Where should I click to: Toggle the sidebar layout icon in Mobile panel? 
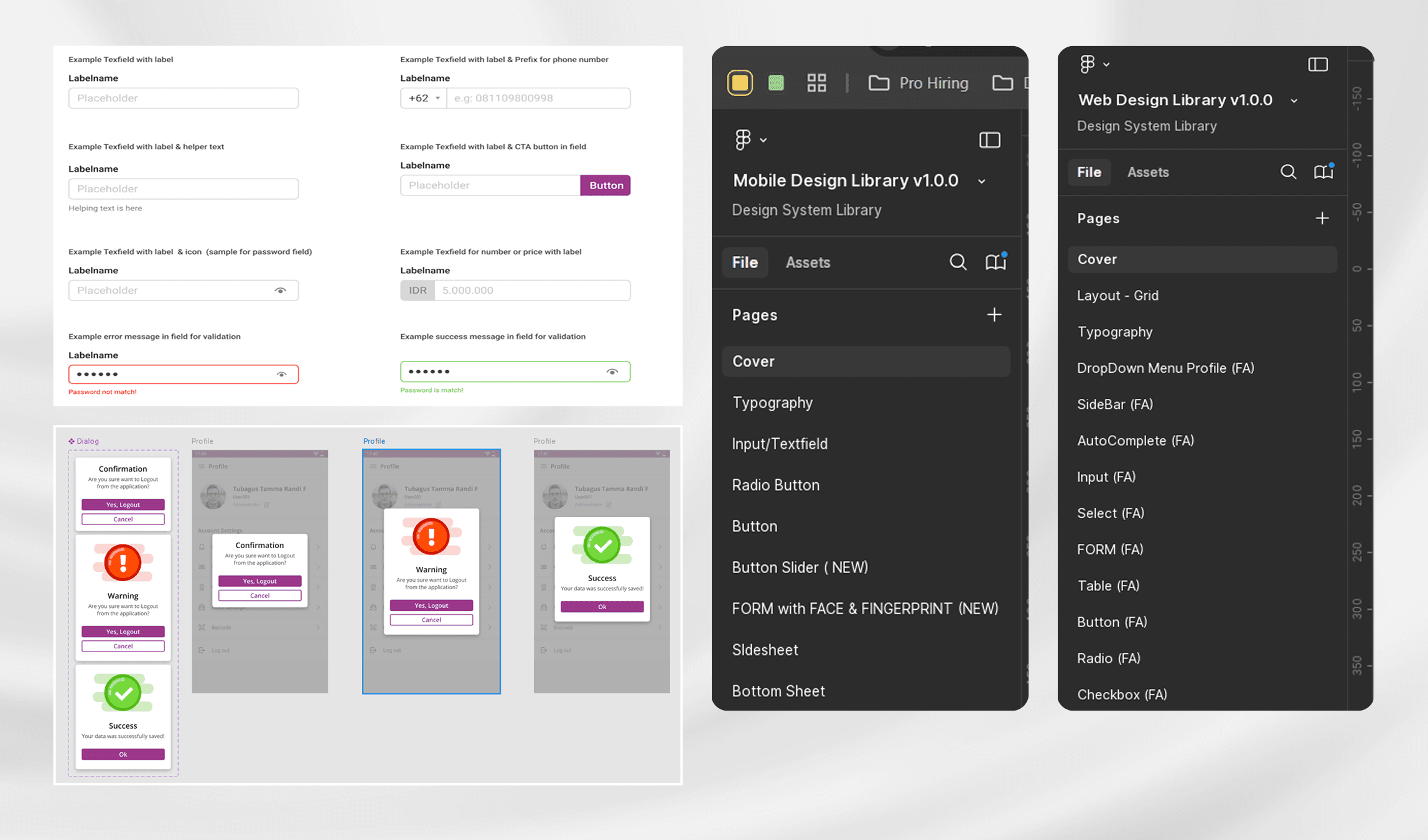click(x=989, y=140)
